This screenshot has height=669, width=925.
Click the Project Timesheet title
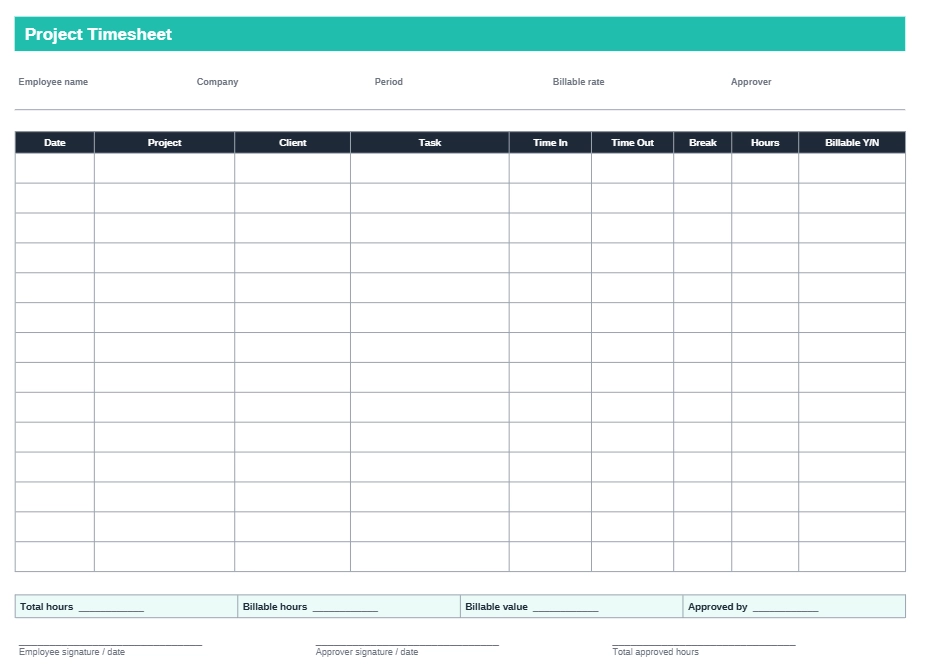pyautogui.click(x=98, y=34)
